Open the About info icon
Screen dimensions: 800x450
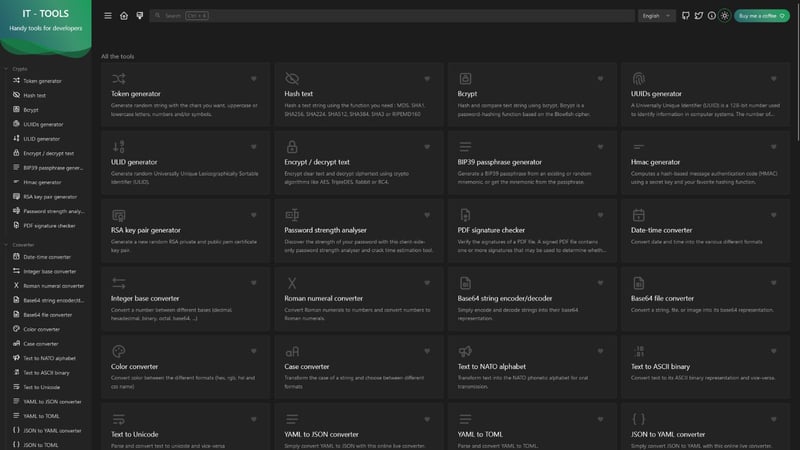[711, 16]
